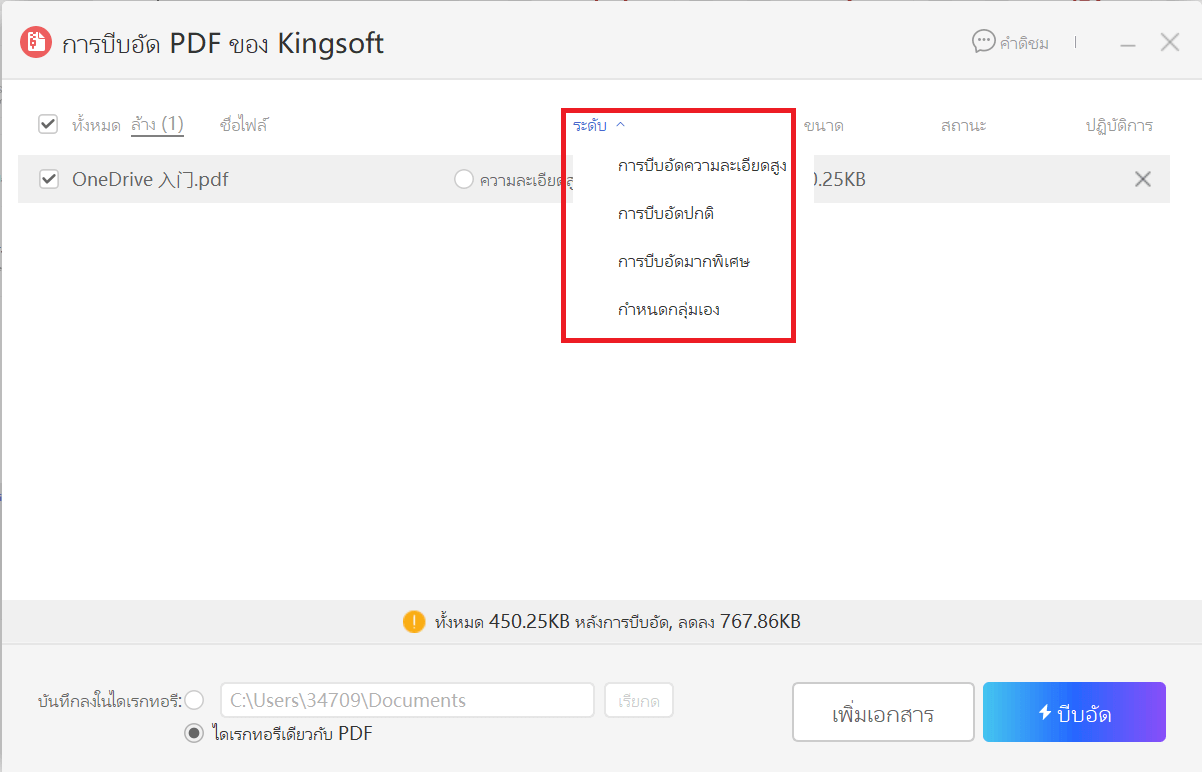
Task: Choose การบีบอัดมากพิเศษ from level menu
Action: click(684, 262)
